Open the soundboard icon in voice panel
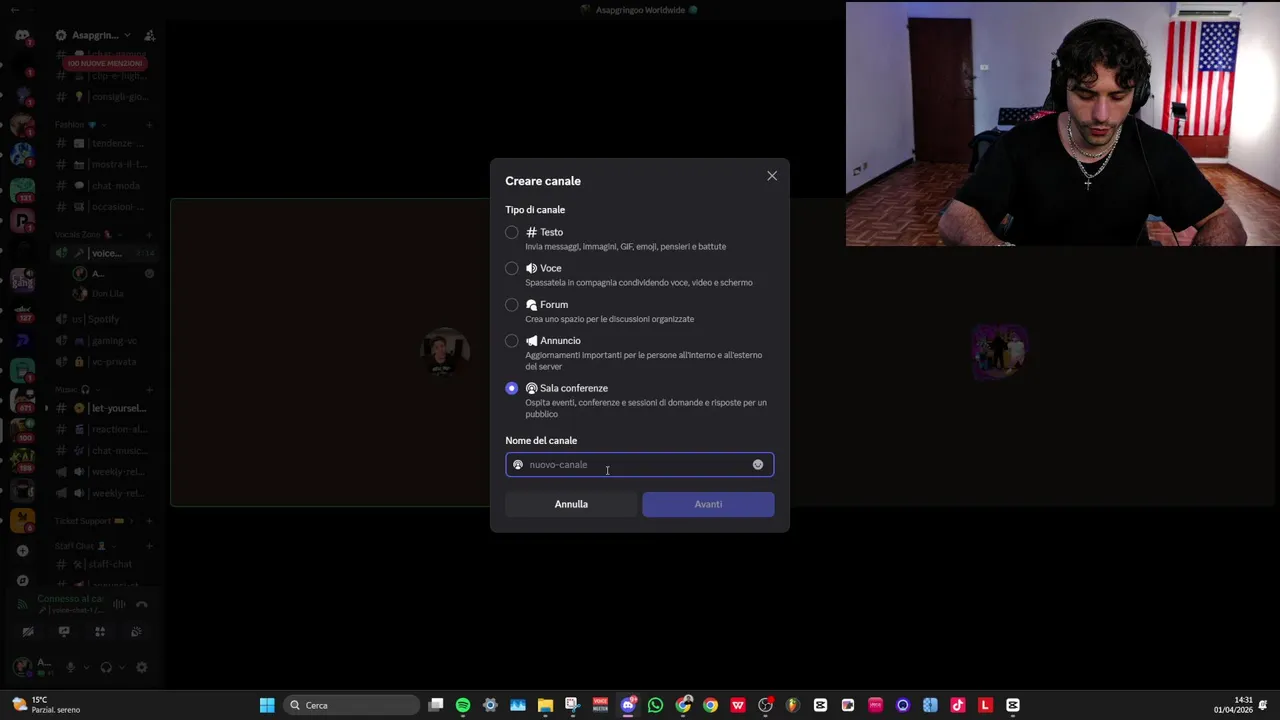This screenshot has height=720, width=1280. [x=136, y=632]
